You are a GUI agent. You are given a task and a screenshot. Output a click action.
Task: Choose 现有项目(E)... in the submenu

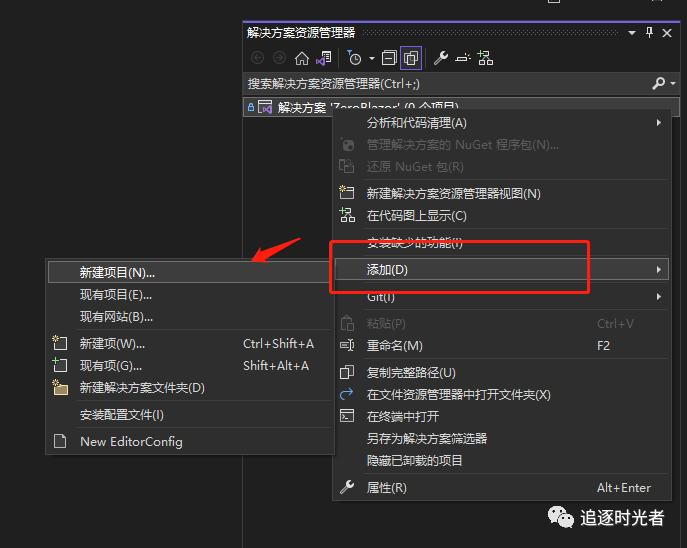[116, 295]
